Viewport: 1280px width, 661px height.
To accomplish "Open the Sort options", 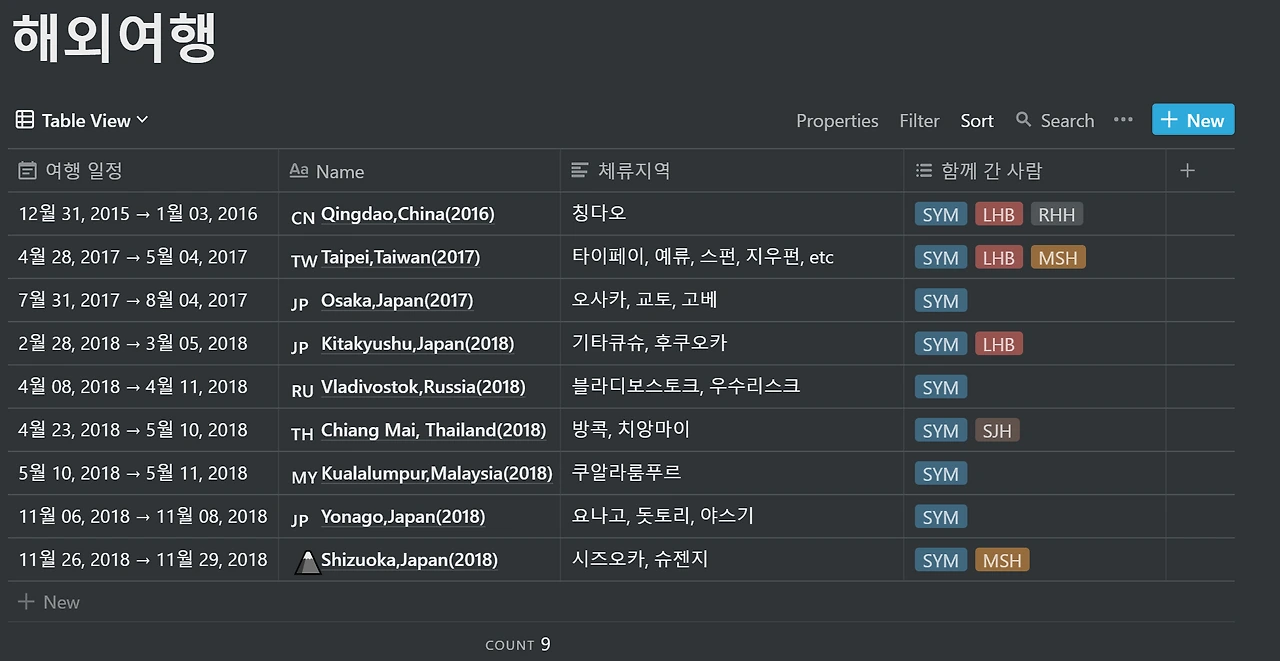I will [x=977, y=121].
